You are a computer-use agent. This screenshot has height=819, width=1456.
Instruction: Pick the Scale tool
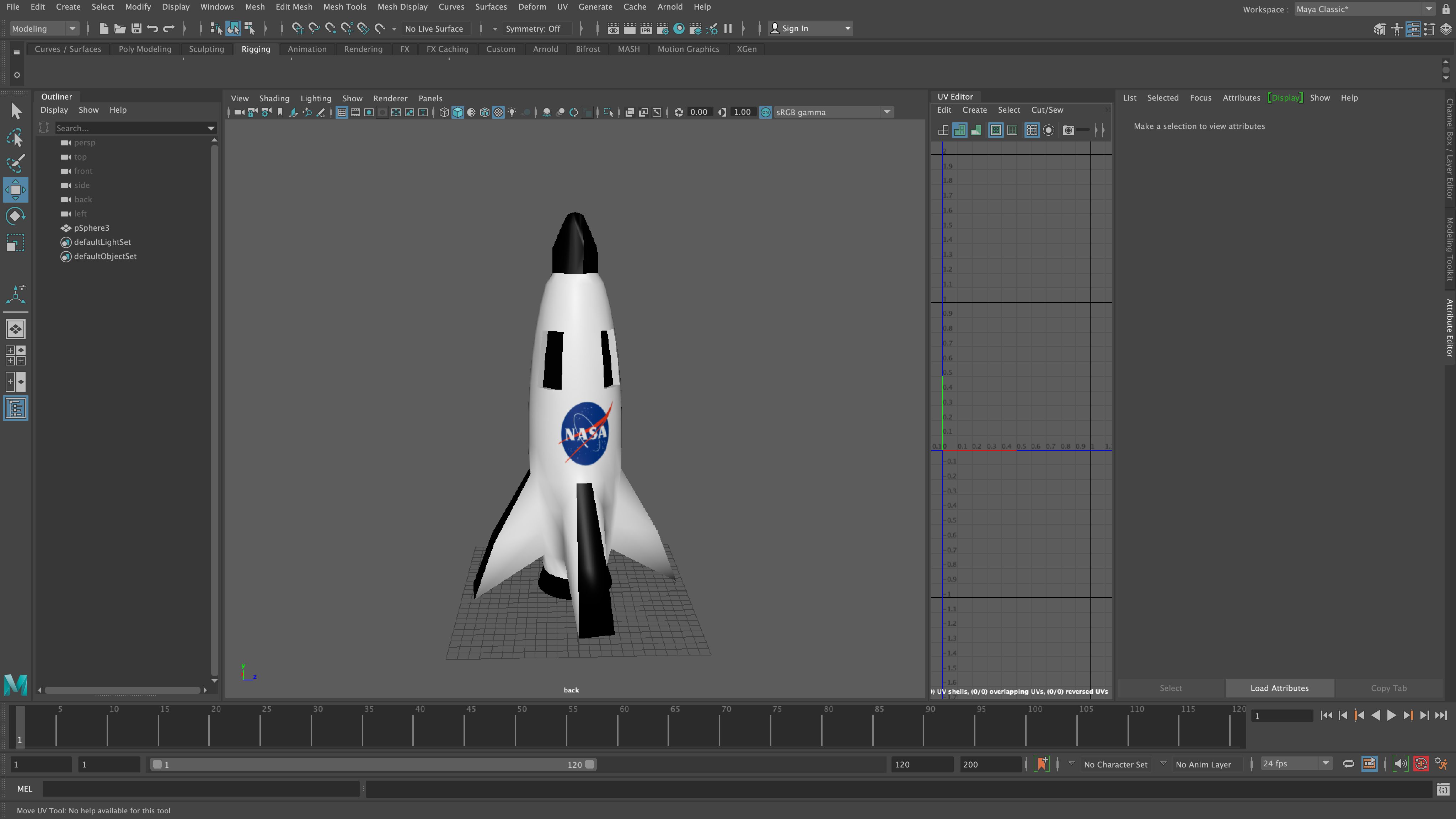16,242
